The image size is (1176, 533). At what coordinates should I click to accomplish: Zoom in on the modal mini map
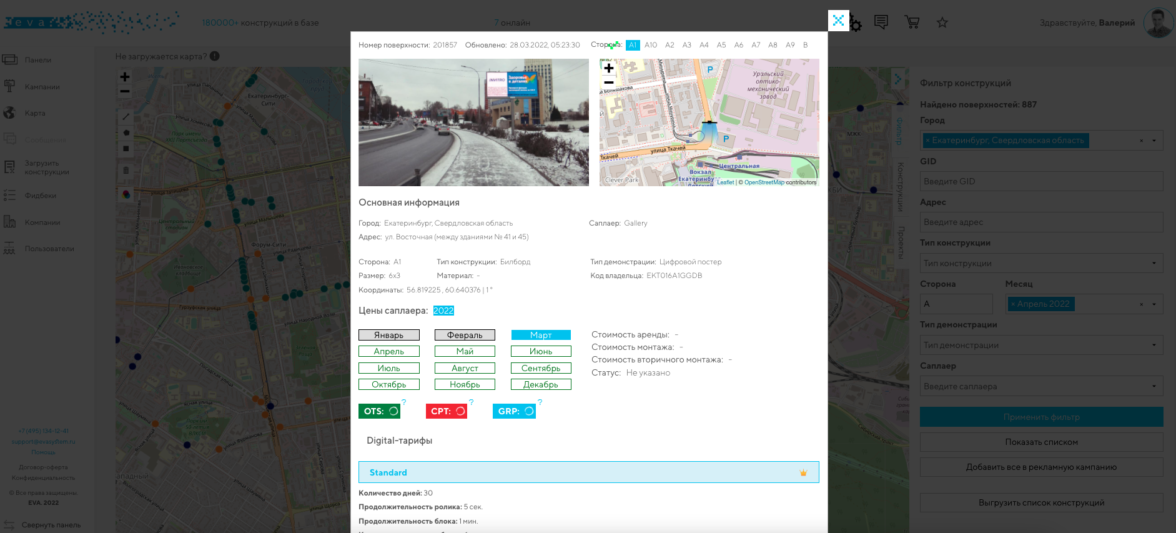click(609, 69)
